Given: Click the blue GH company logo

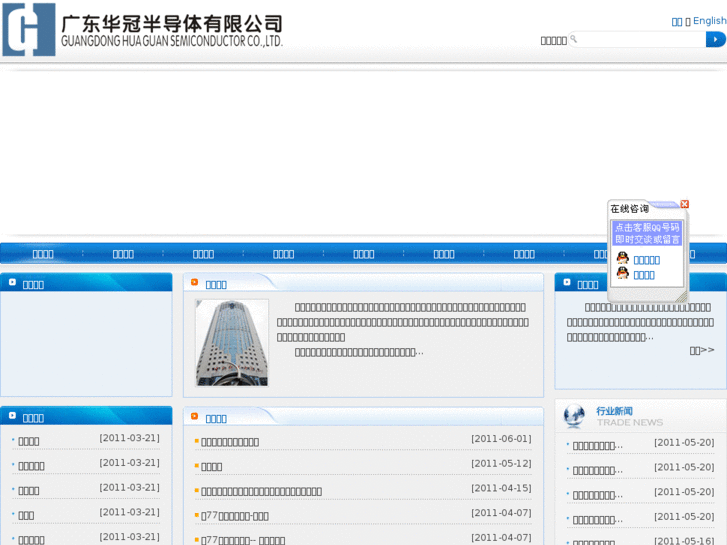Looking at the screenshot, I should click(x=29, y=30).
